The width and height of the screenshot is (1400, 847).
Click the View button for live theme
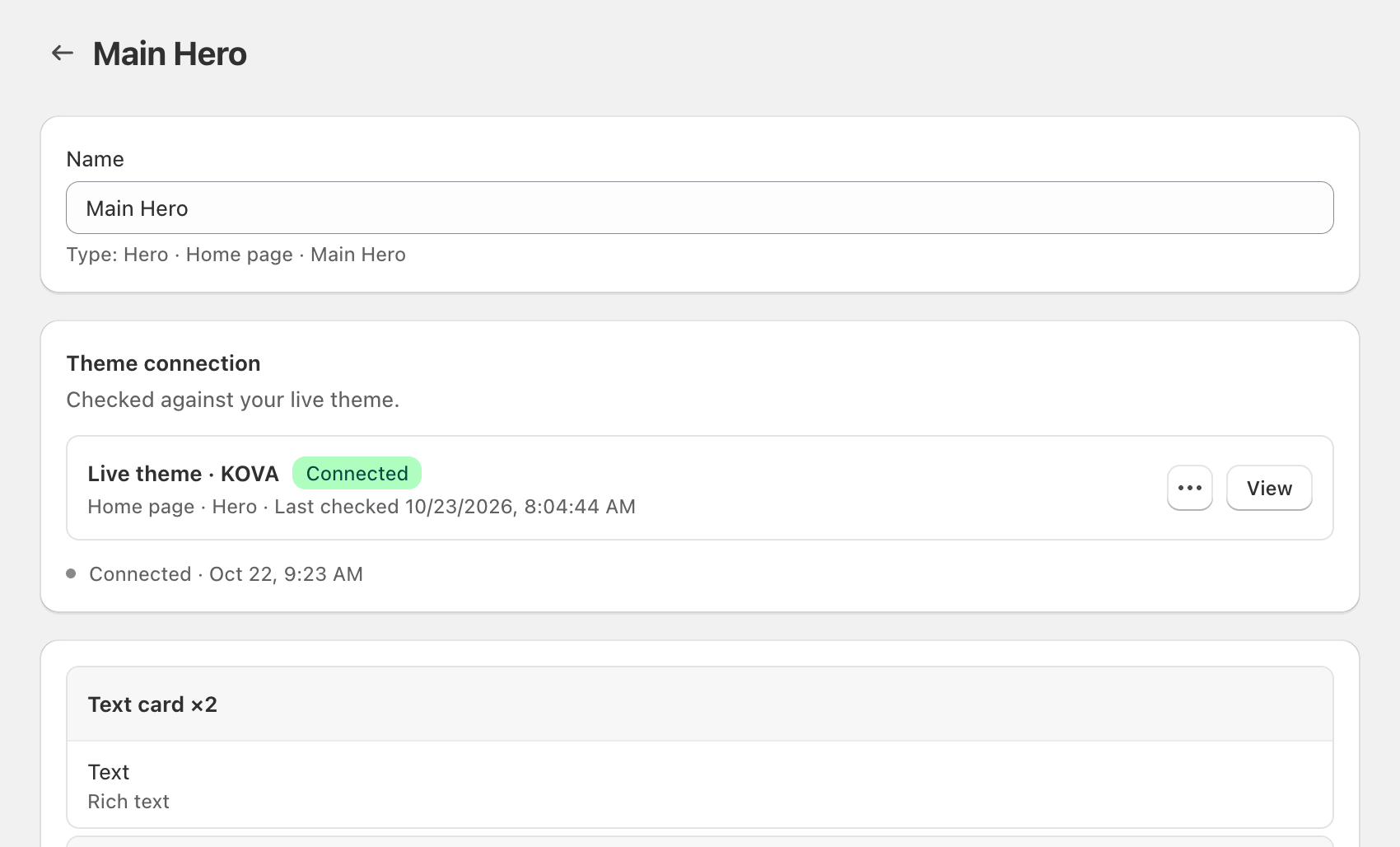tap(1269, 488)
